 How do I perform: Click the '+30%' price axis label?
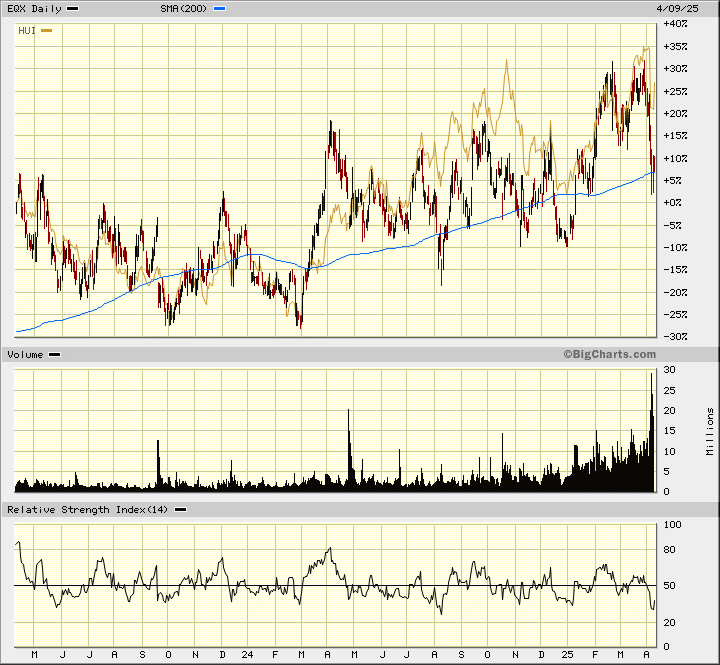click(x=675, y=68)
